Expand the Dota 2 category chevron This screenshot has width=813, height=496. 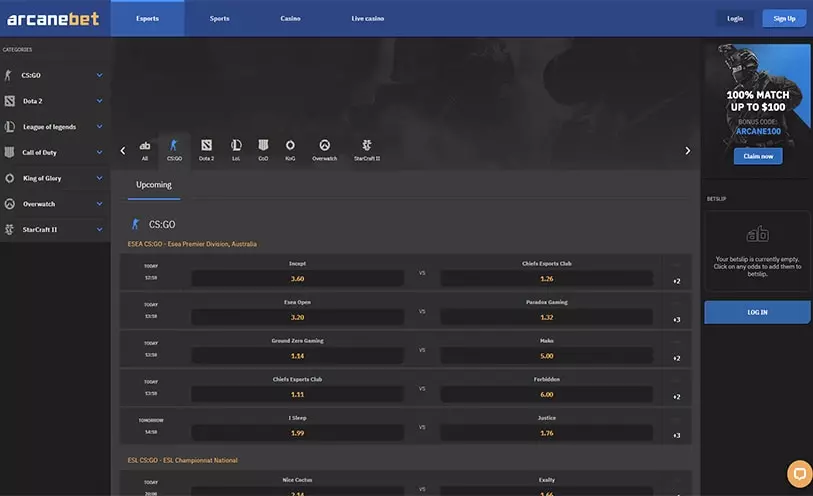(x=100, y=101)
